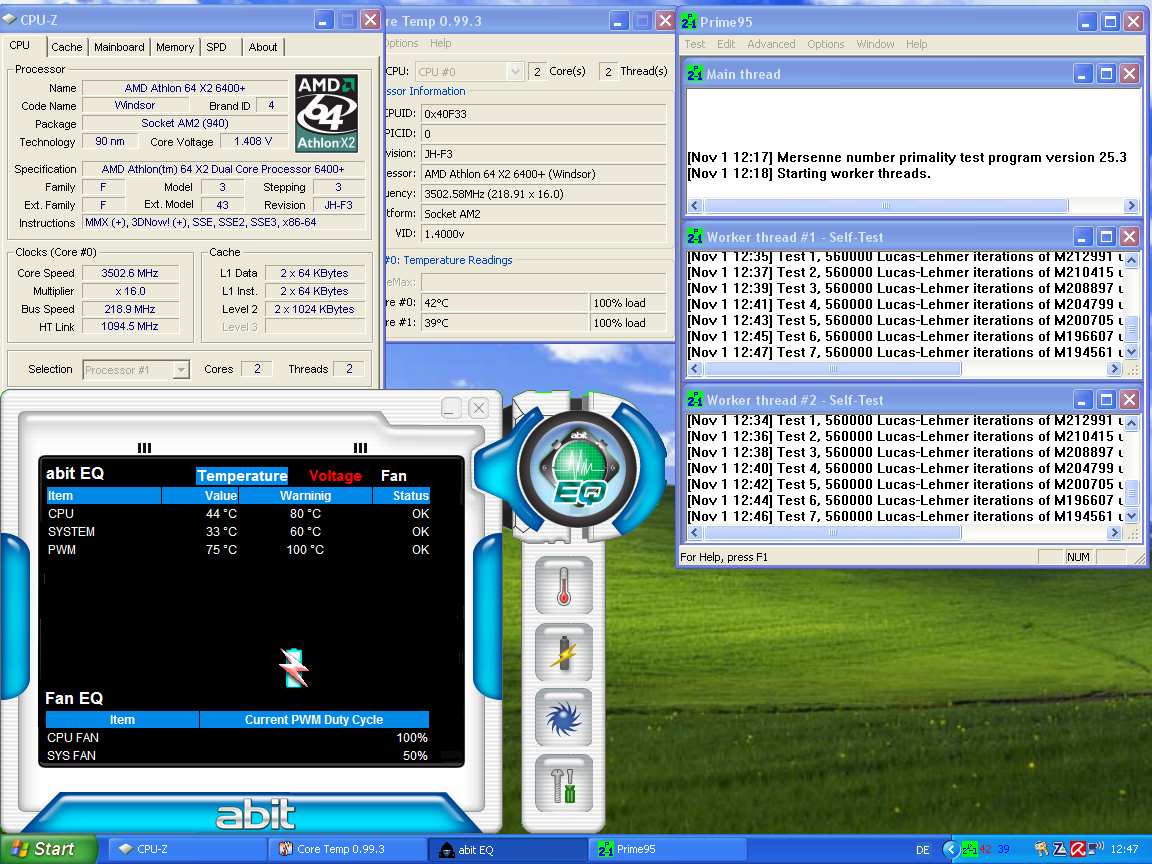Open the abit EQ temperature thermometer icon
The width and height of the screenshot is (1152, 864).
[x=564, y=586]
